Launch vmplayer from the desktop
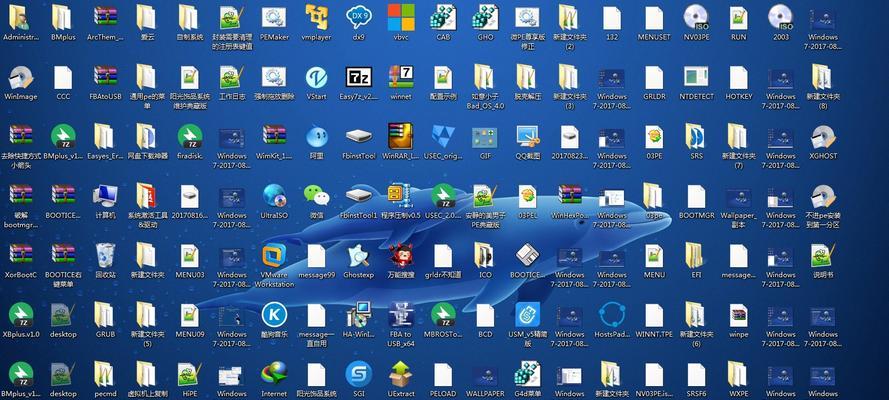889x400 pixels. click(x=316, y=18)
